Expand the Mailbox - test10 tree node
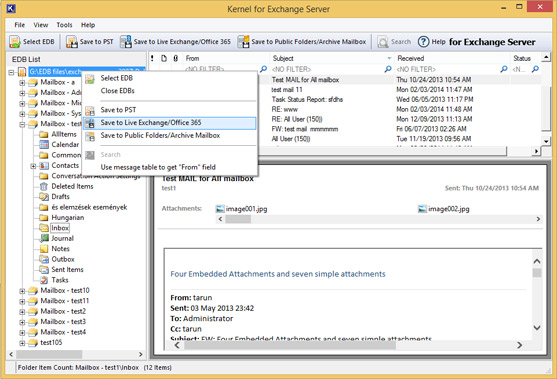The height and width of the screenshot is (379, 557). click(x=22, y=291)
